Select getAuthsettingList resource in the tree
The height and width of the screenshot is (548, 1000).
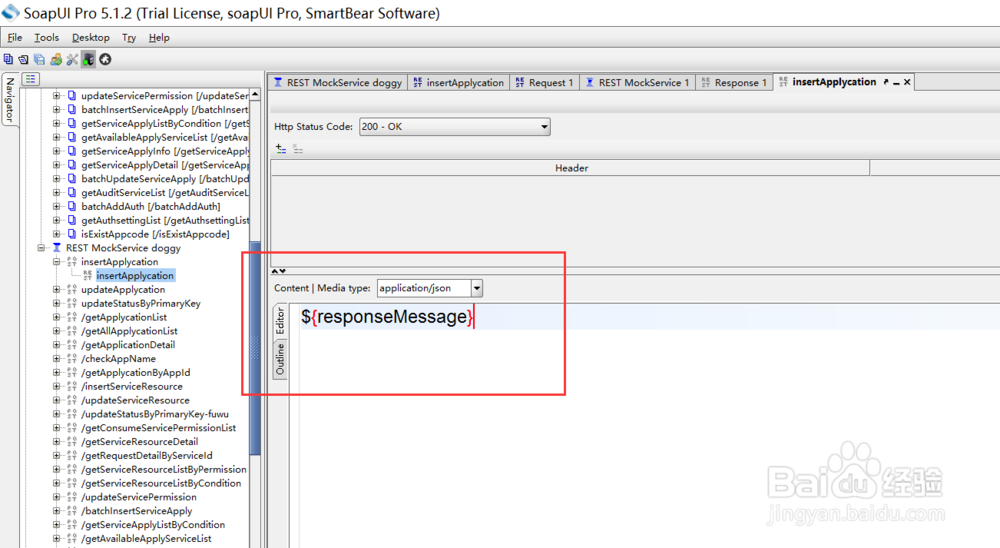click(x=165, y=220)
